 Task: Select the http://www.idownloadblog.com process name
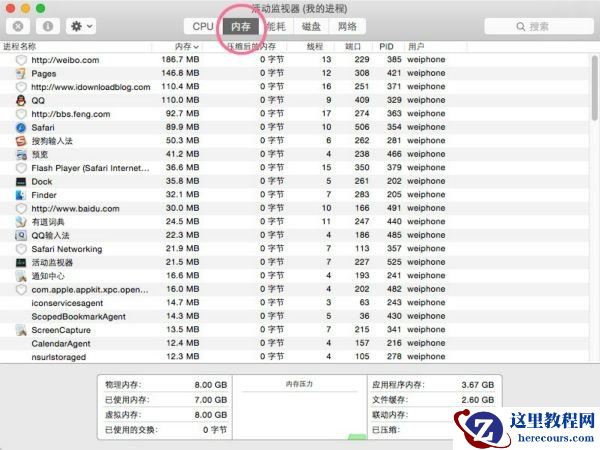91,87
